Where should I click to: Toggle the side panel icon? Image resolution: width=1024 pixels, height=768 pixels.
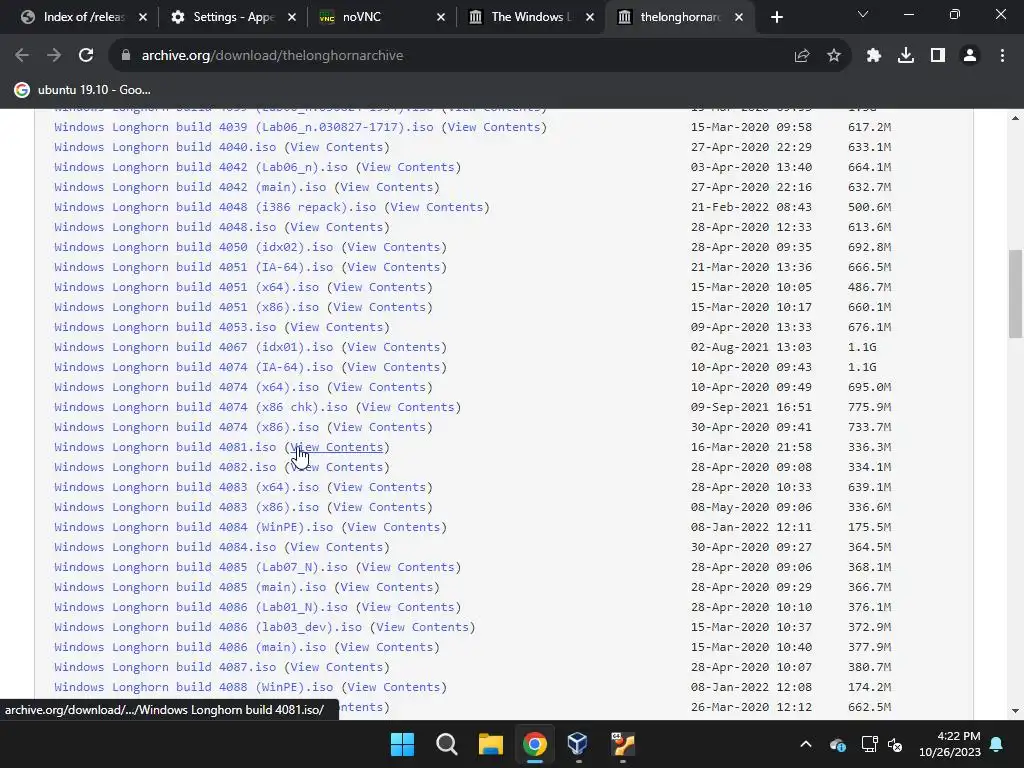[x=938, y=56]
